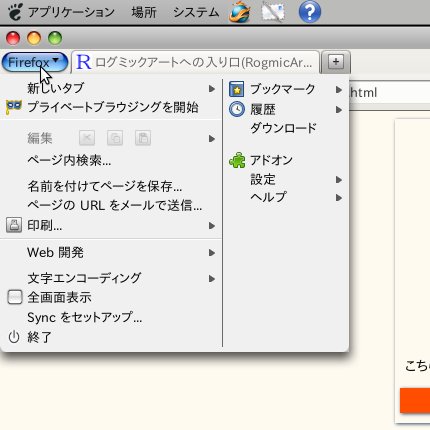Click the paste clipboard icon in Edit row
Viewport: 430px width, 430px height.
143,138
